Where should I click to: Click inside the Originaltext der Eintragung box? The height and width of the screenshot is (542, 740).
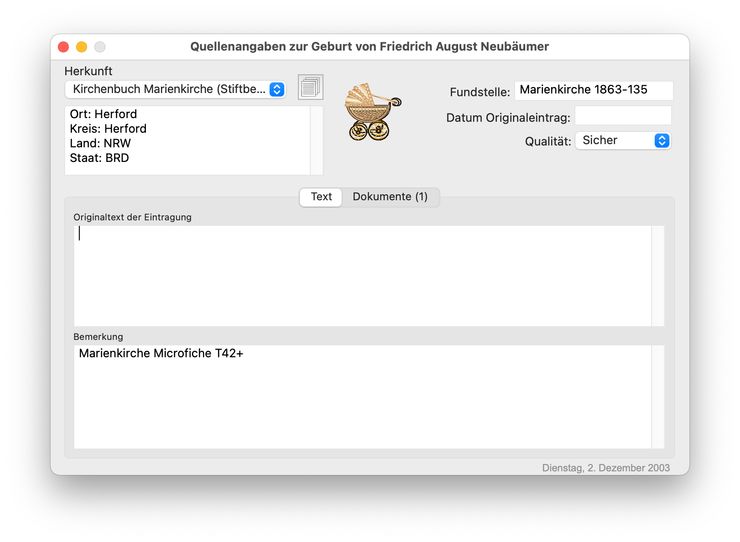point(362,275)
